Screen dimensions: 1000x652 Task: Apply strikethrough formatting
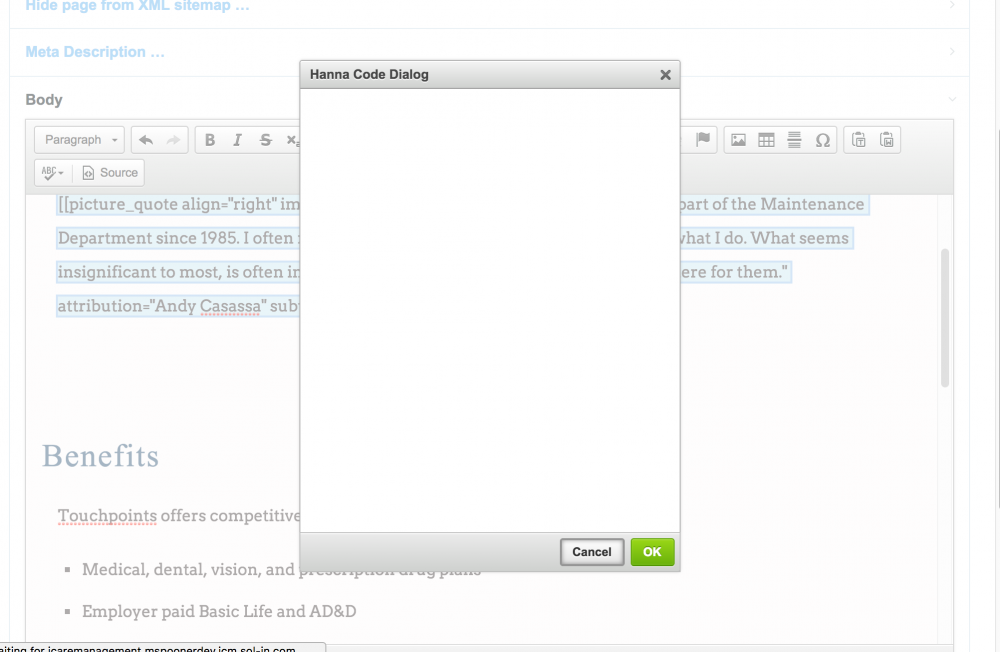click(x=265, y=139)
